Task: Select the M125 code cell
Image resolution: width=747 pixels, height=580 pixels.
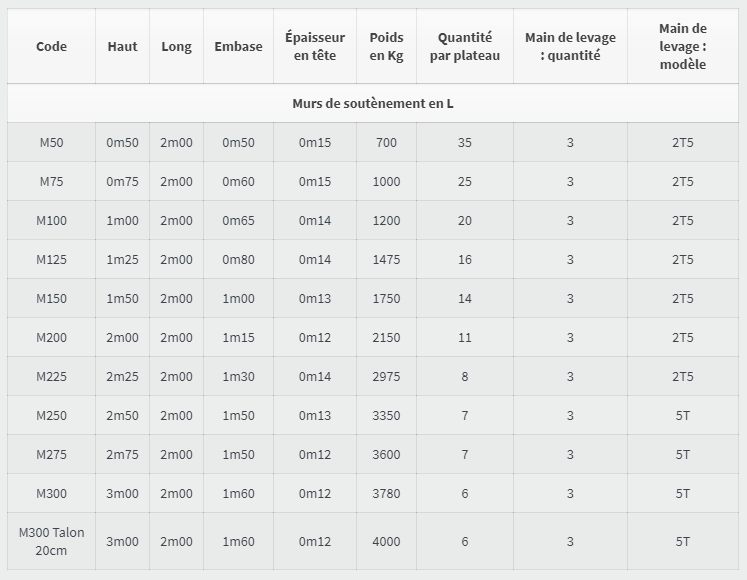Action: 51,260
